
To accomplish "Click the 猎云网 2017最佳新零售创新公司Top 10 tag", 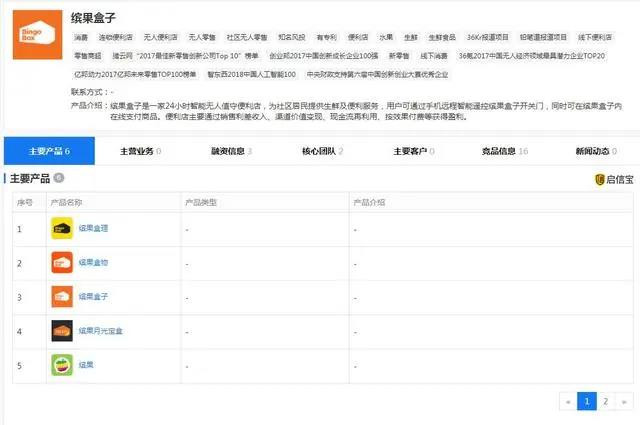I will click(185, 56).
